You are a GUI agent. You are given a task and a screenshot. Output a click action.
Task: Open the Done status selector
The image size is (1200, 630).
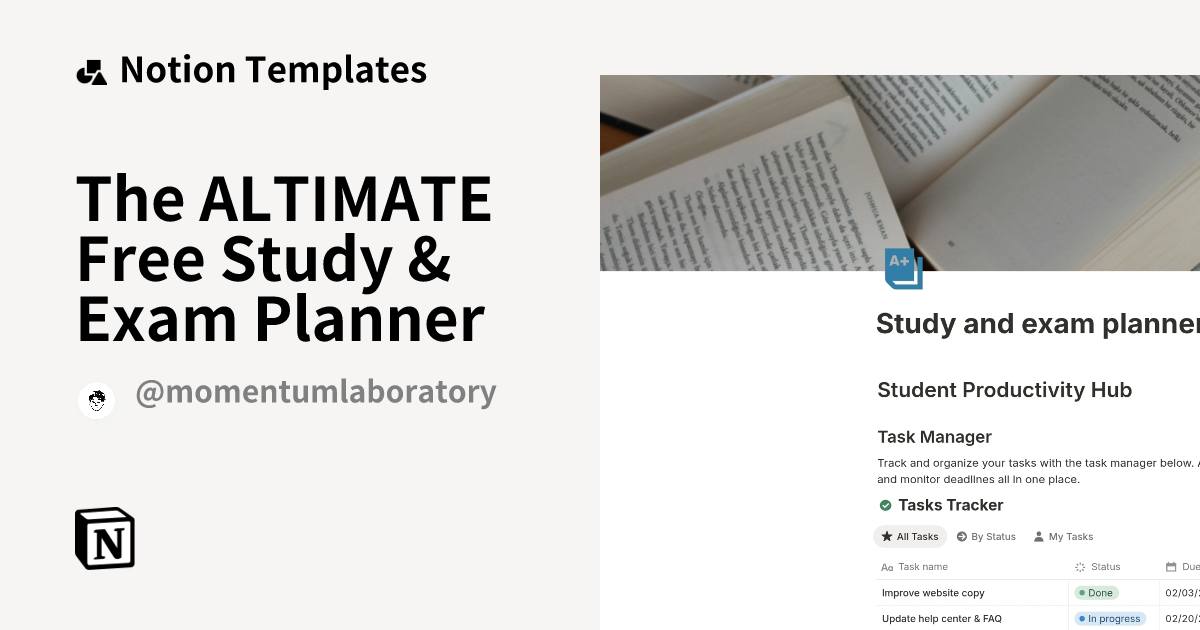click(x=1096, y=592)
